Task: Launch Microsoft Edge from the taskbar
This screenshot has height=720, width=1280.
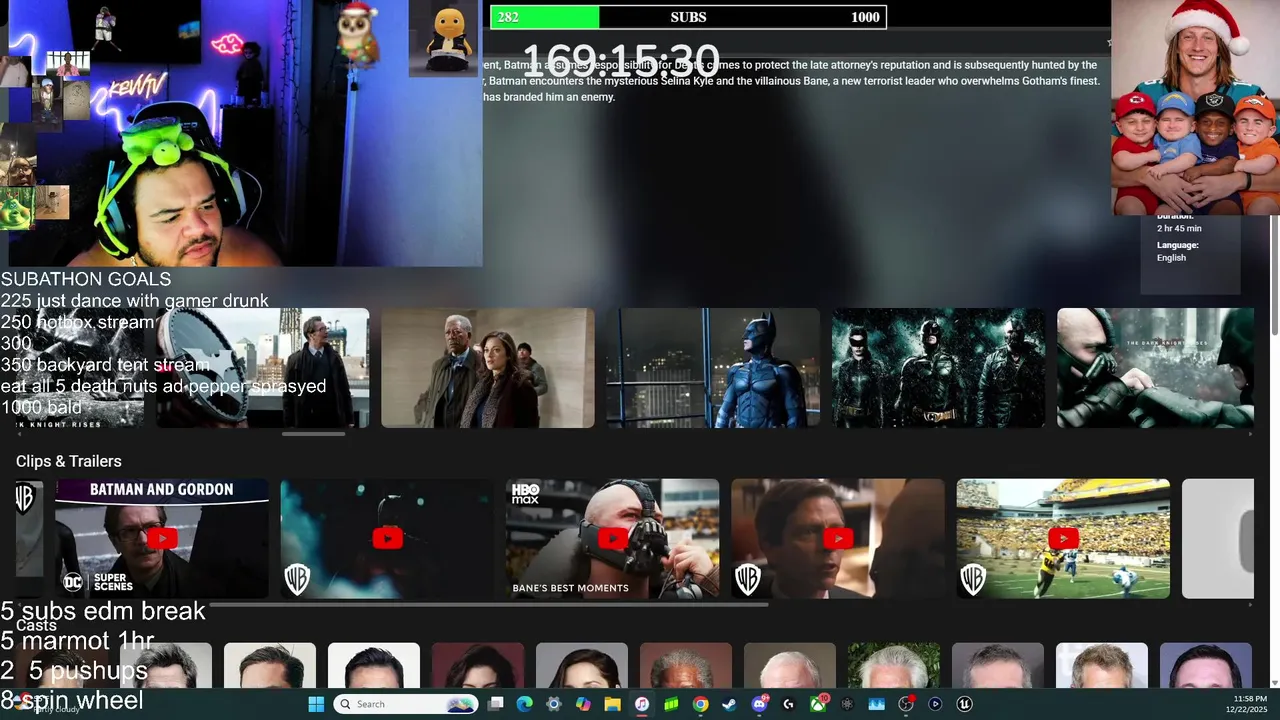Action: coord(524,704)
